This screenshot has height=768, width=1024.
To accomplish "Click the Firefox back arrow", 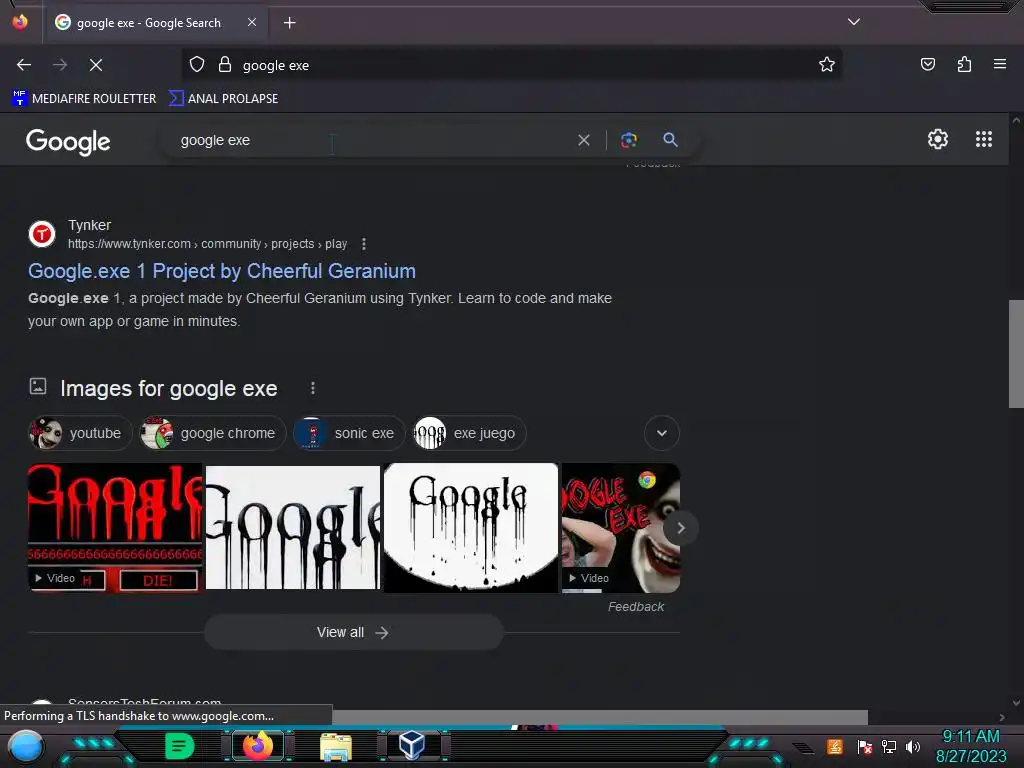I will [x=24, y=65].
